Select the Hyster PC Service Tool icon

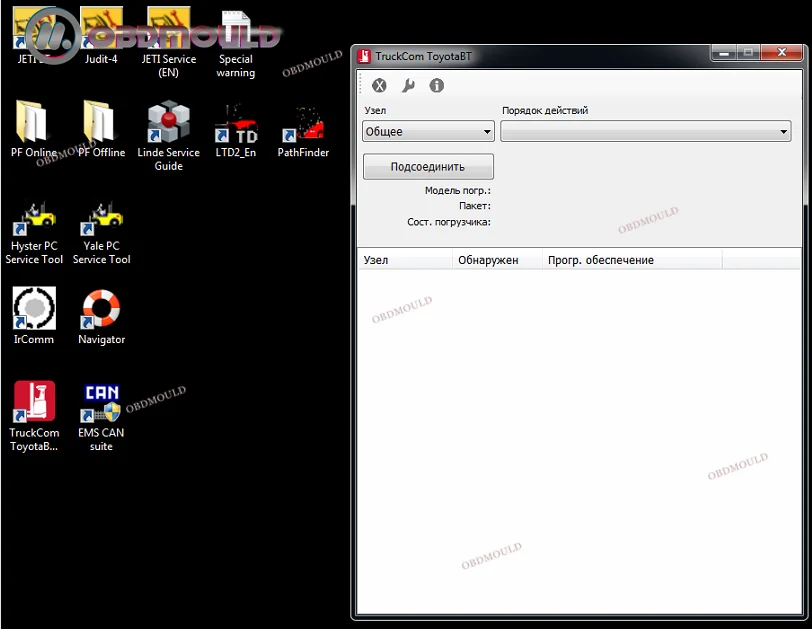coord(35,216)
